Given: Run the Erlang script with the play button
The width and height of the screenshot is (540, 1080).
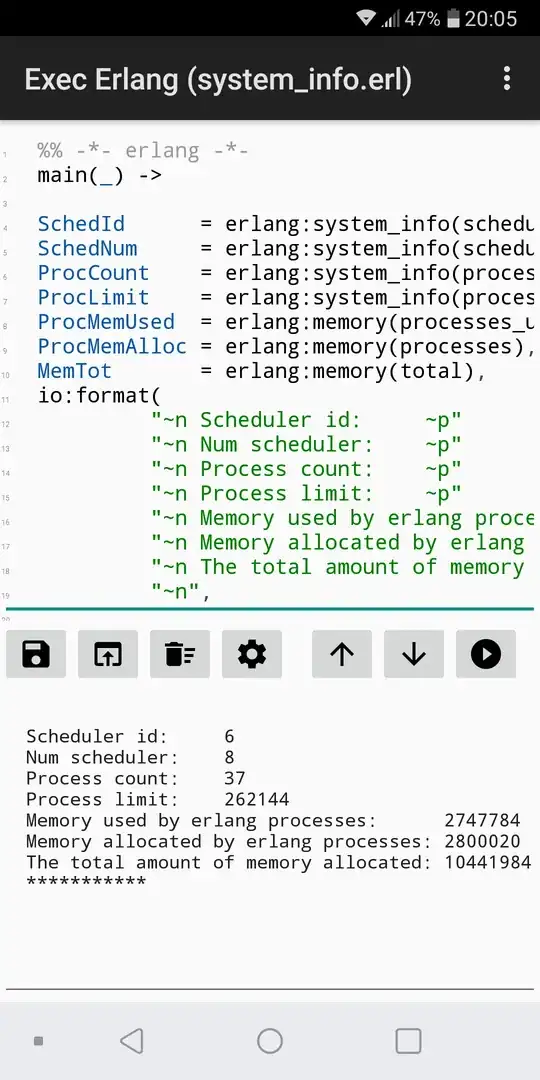Looking at the screenshot, I should click(x=486, y=654).
